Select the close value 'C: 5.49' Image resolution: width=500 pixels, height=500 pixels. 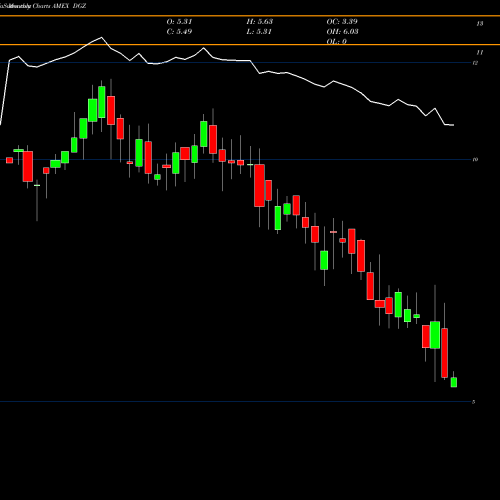[x=179, y=32]
